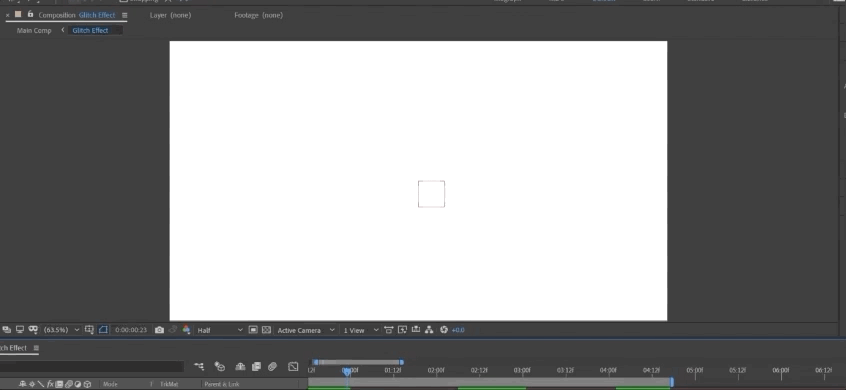Toggle the Transparency Grid in viewer bar

pos(266,330)
